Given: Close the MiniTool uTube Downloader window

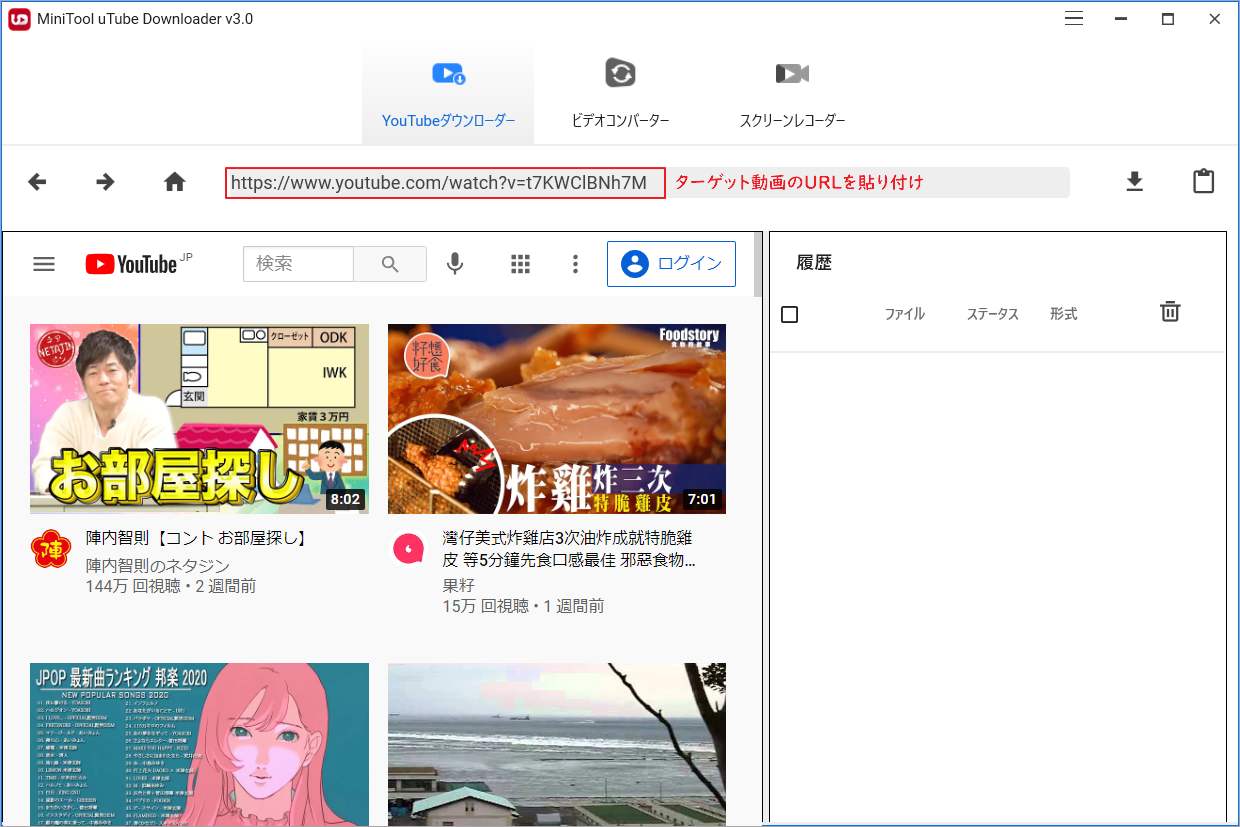Looking at the screenshot, I should point(1215,19).
